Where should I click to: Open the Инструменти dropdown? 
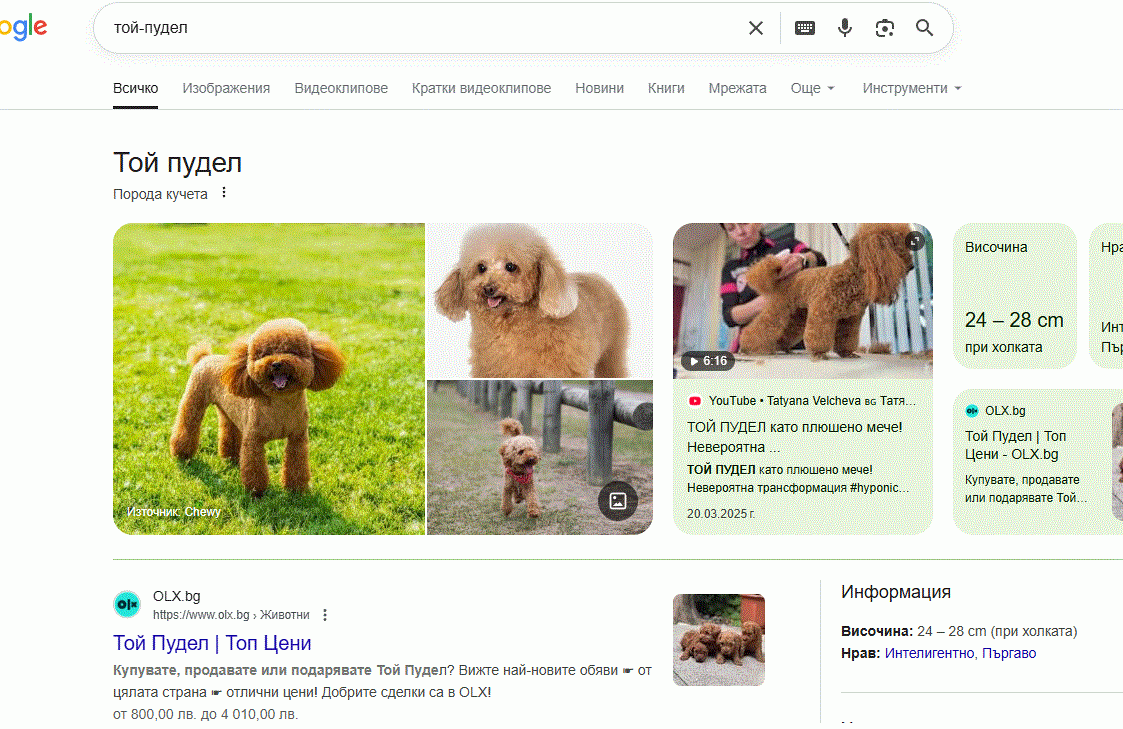[x=911, y=88]
